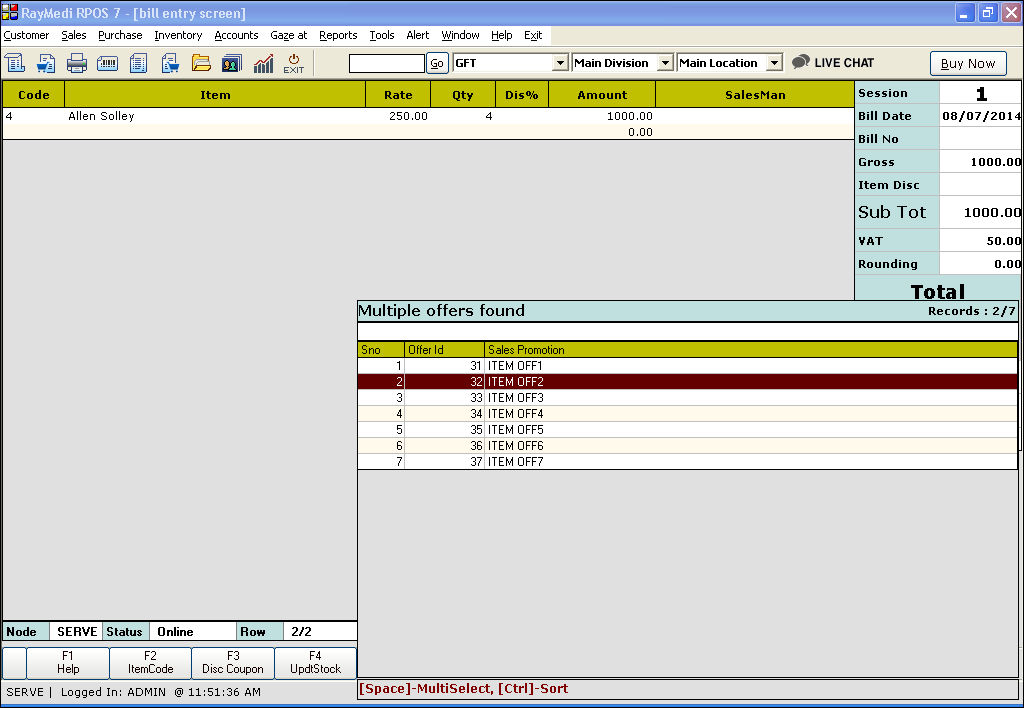Click the search box beside Go

click(387, 63)
